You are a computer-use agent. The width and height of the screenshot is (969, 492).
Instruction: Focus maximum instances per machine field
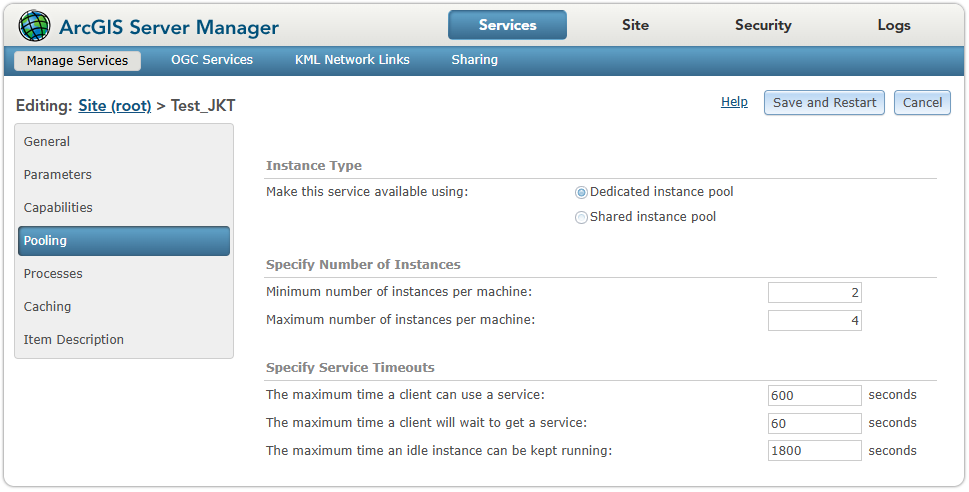pyautogui.click(x=815, y=320)
